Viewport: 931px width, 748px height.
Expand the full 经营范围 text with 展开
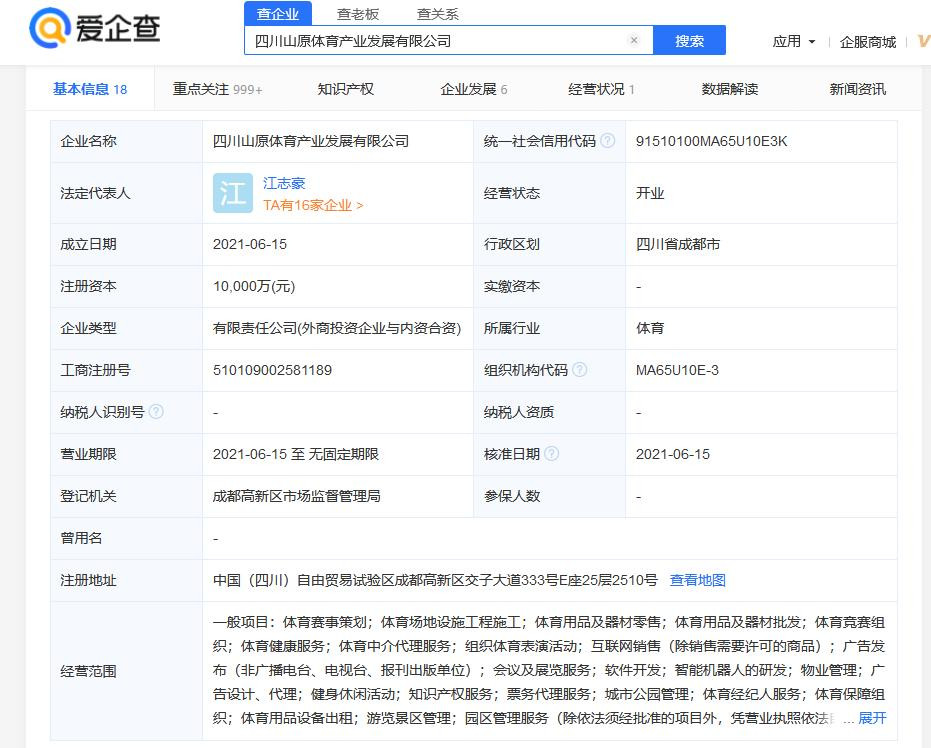click(872, 718)
